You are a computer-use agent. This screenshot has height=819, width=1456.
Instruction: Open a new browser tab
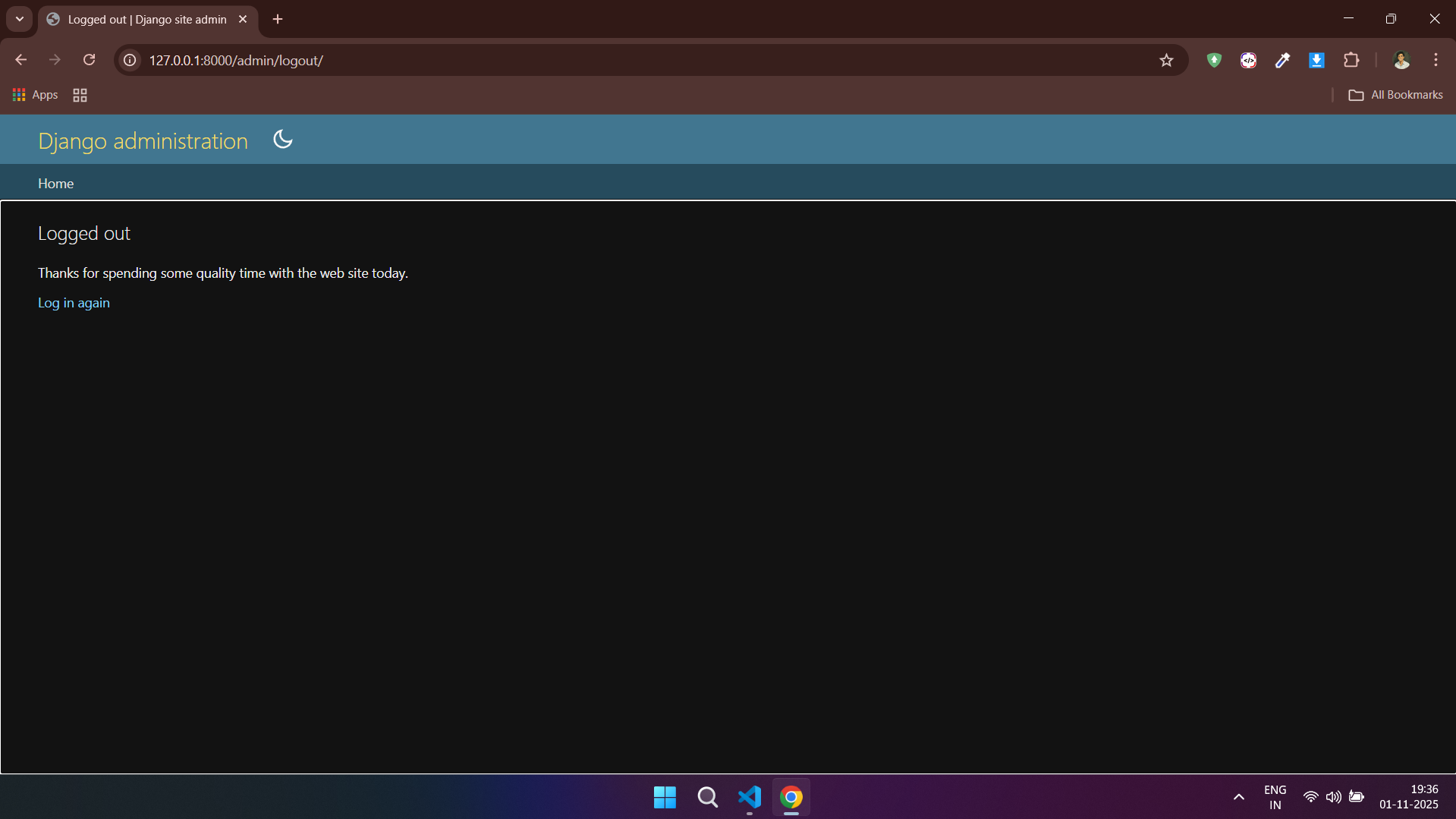(x=278, y=20)
